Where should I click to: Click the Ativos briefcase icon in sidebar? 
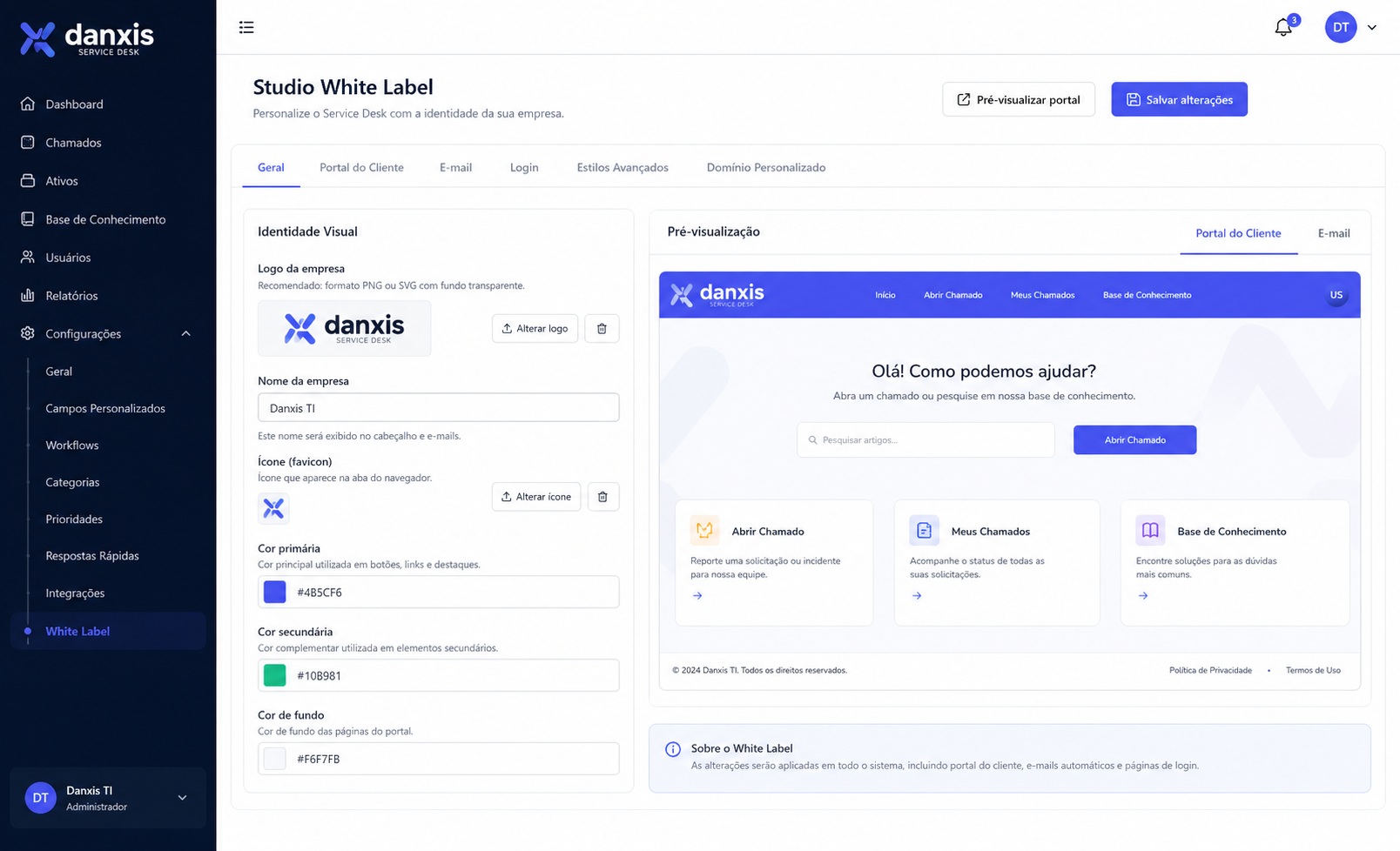[x=28, y=180]
